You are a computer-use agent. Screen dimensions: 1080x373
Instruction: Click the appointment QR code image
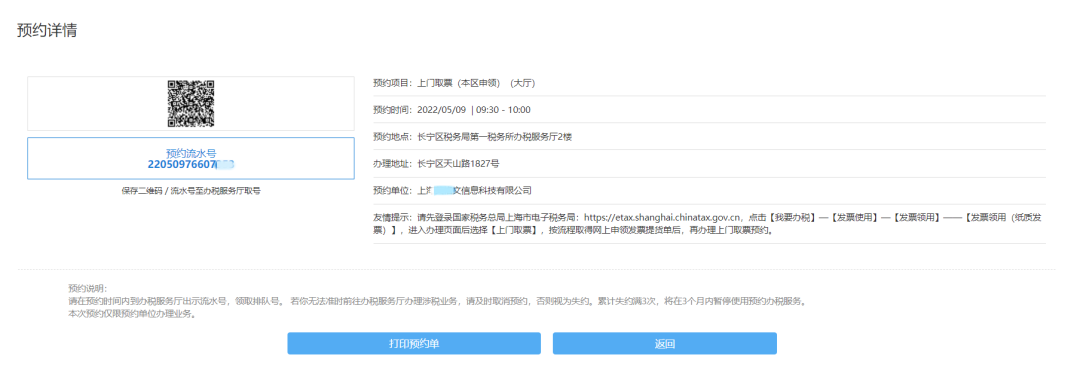click(191, 104)
